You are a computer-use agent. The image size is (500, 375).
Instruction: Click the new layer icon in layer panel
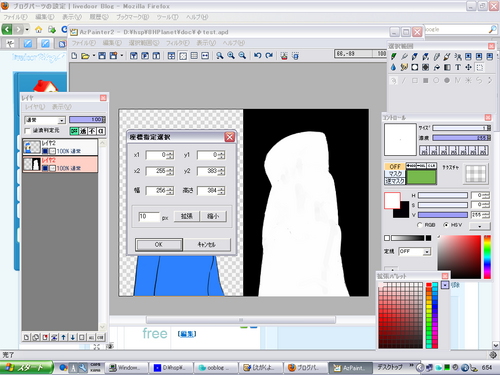click(x=26, y=337)
